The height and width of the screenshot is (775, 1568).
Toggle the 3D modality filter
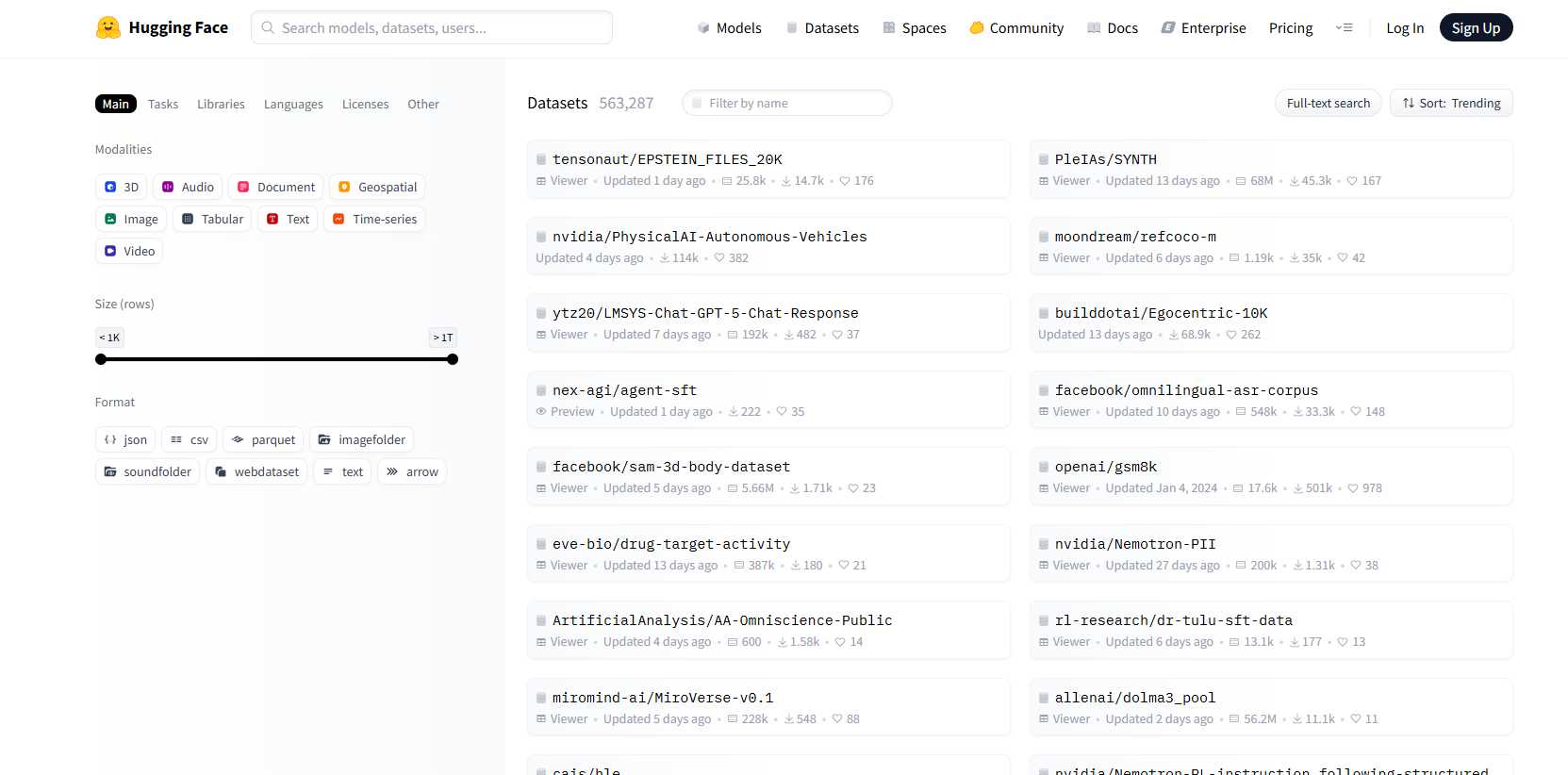point(121,187)
